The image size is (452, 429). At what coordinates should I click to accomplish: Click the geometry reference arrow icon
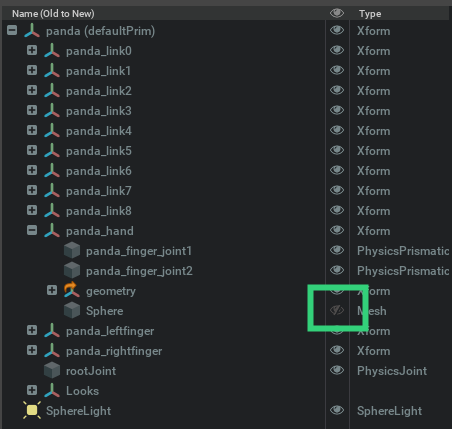click(x=72, y=290)
